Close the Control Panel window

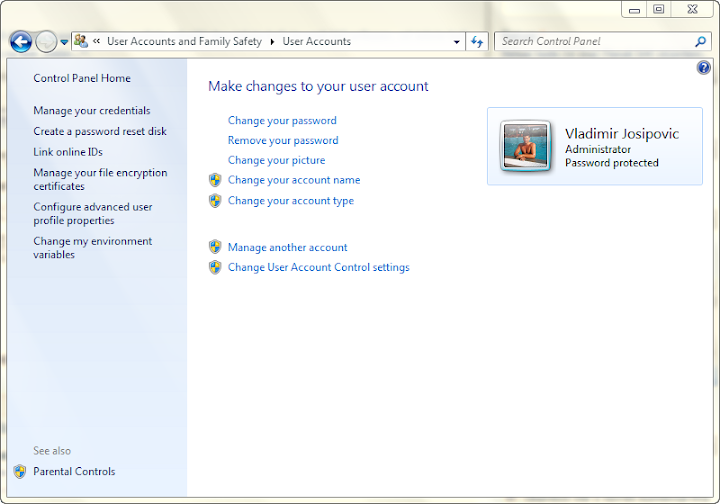(x=692, y=10)
